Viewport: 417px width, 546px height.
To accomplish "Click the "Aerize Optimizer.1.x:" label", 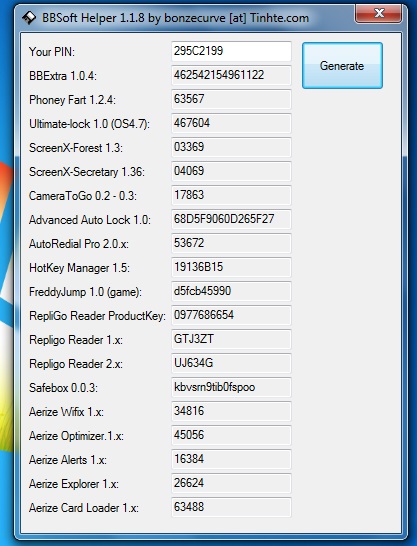I will pyautogui.click(x=77, y=436).
